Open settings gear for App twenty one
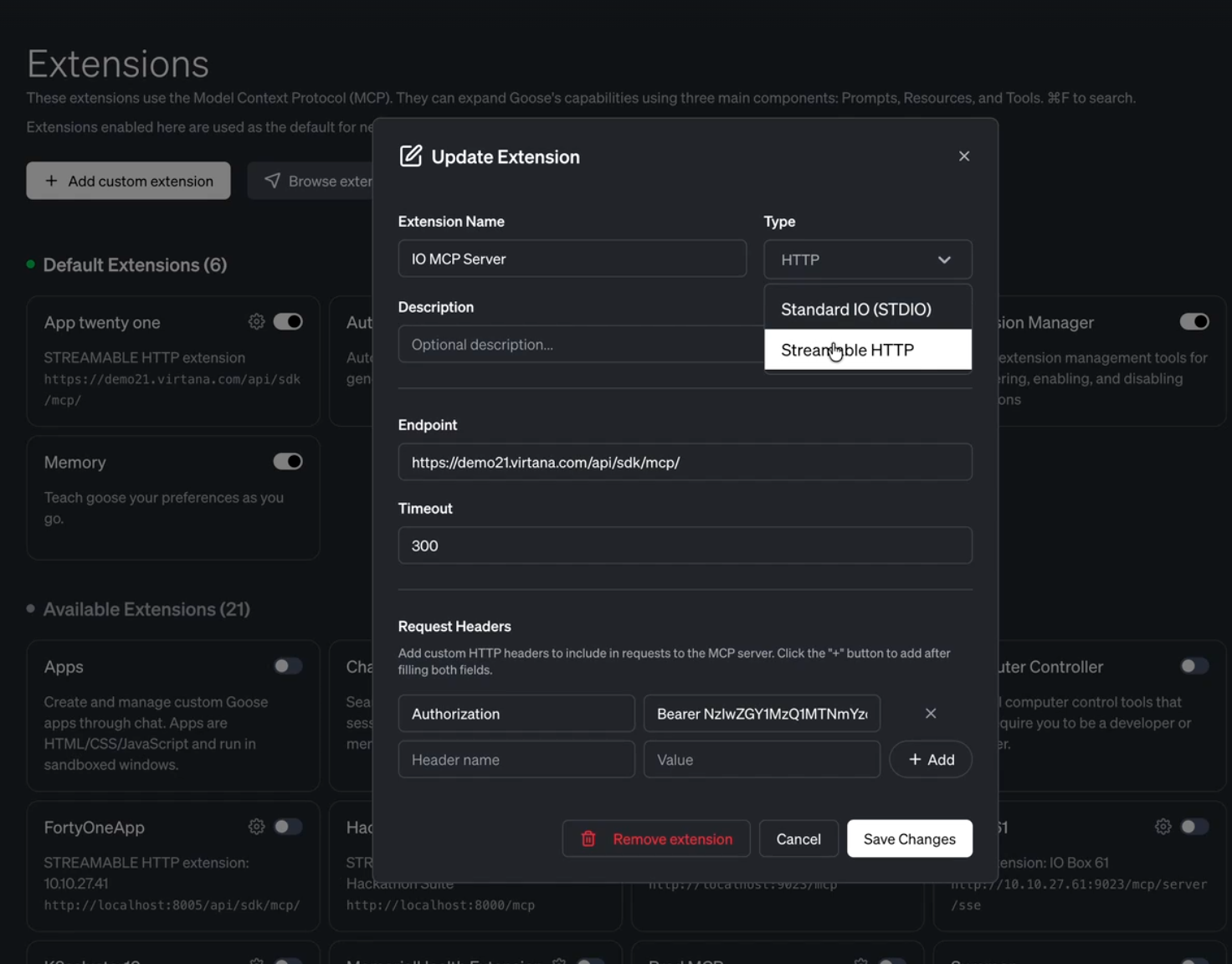The height and width of the screenshot is (964, 1232). coord(257,322)
